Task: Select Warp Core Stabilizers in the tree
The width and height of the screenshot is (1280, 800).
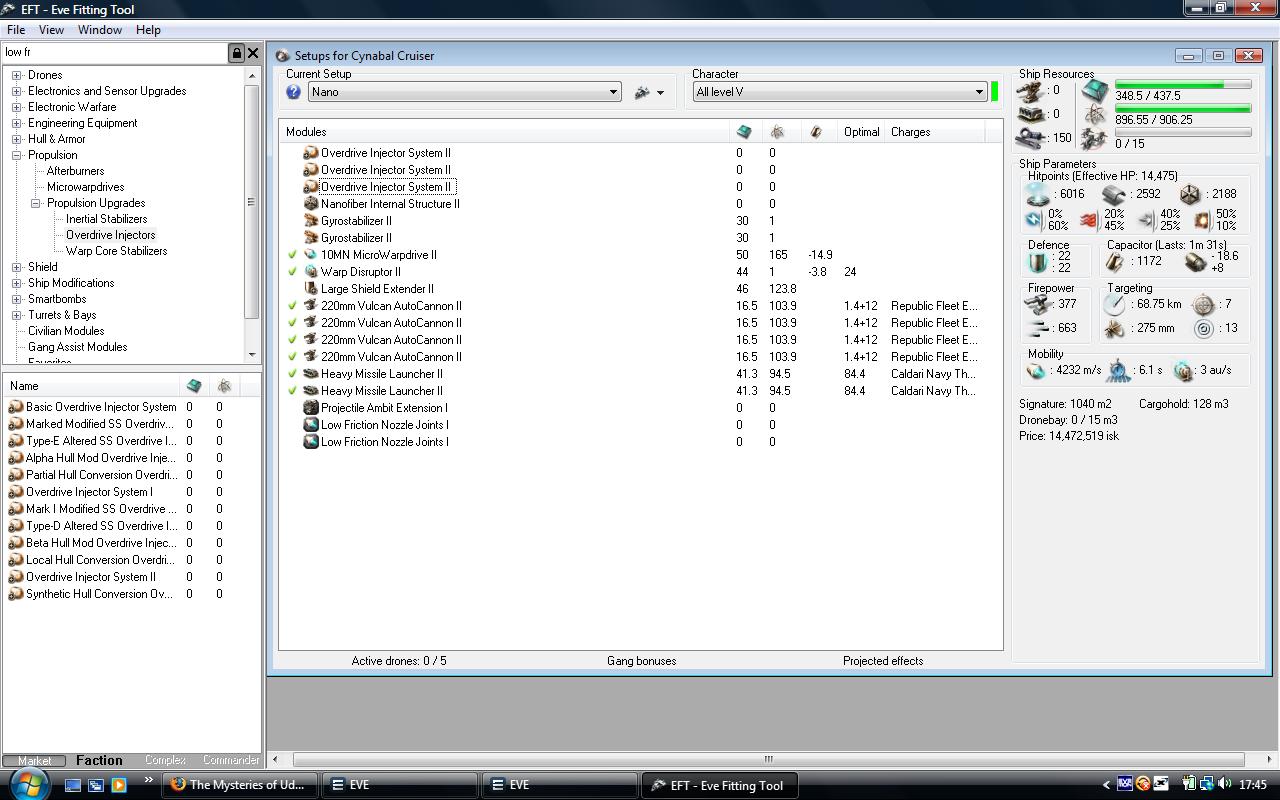Action: click(x=117, y=251)
